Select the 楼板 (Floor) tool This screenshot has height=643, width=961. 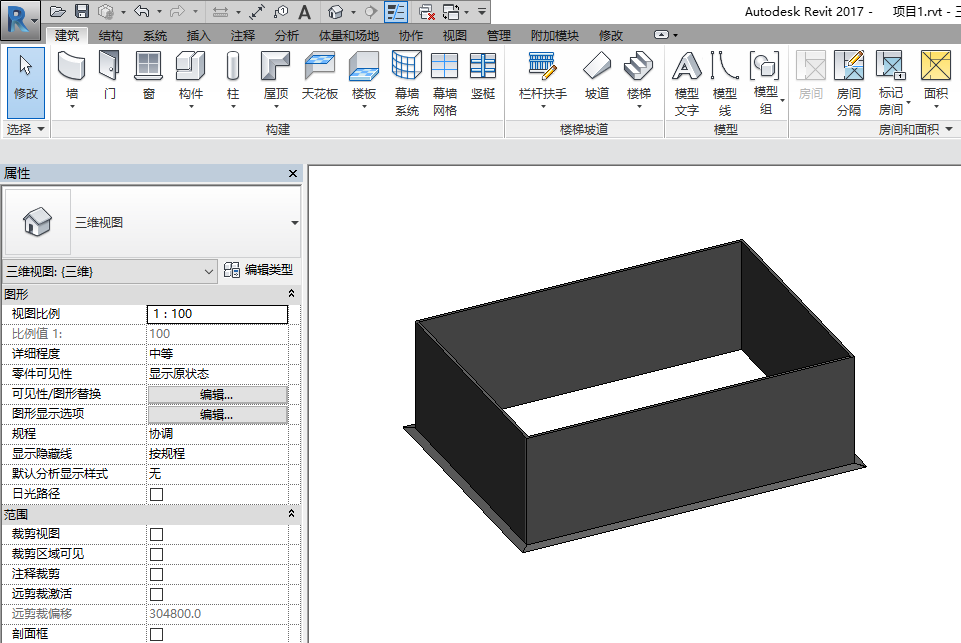point(364,80)
